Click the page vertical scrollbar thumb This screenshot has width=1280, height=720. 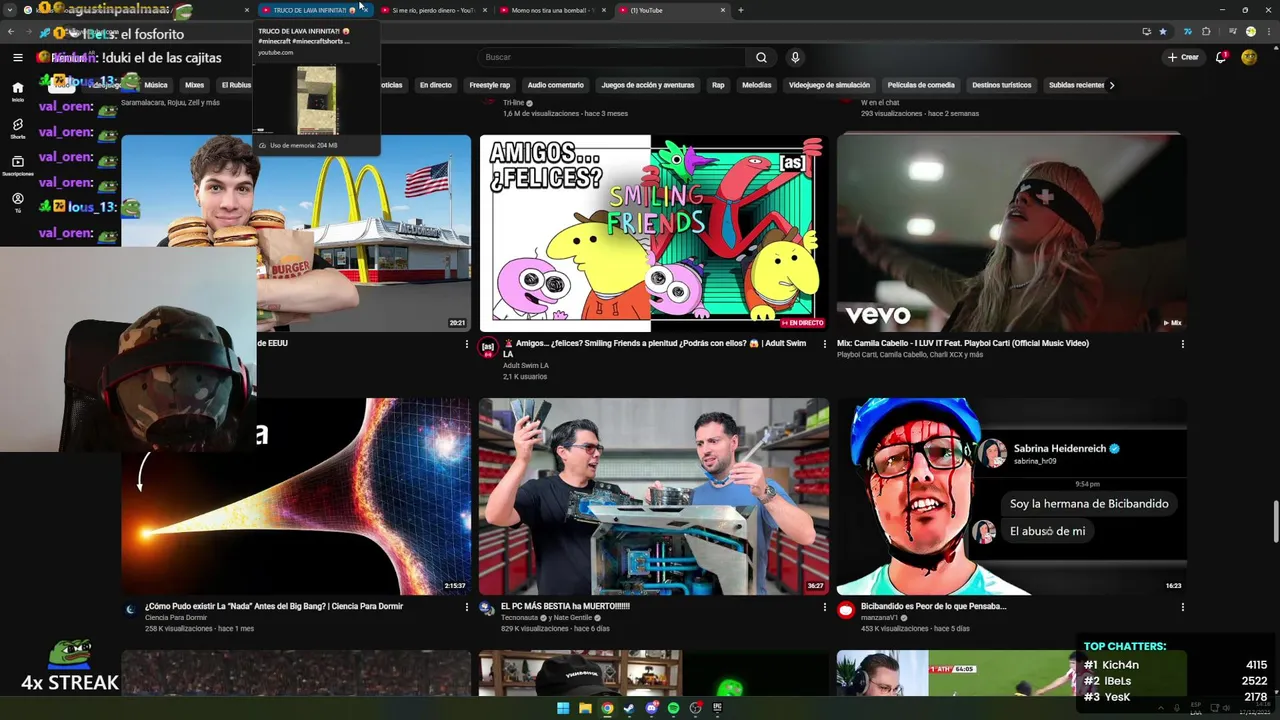[1275, 520]
